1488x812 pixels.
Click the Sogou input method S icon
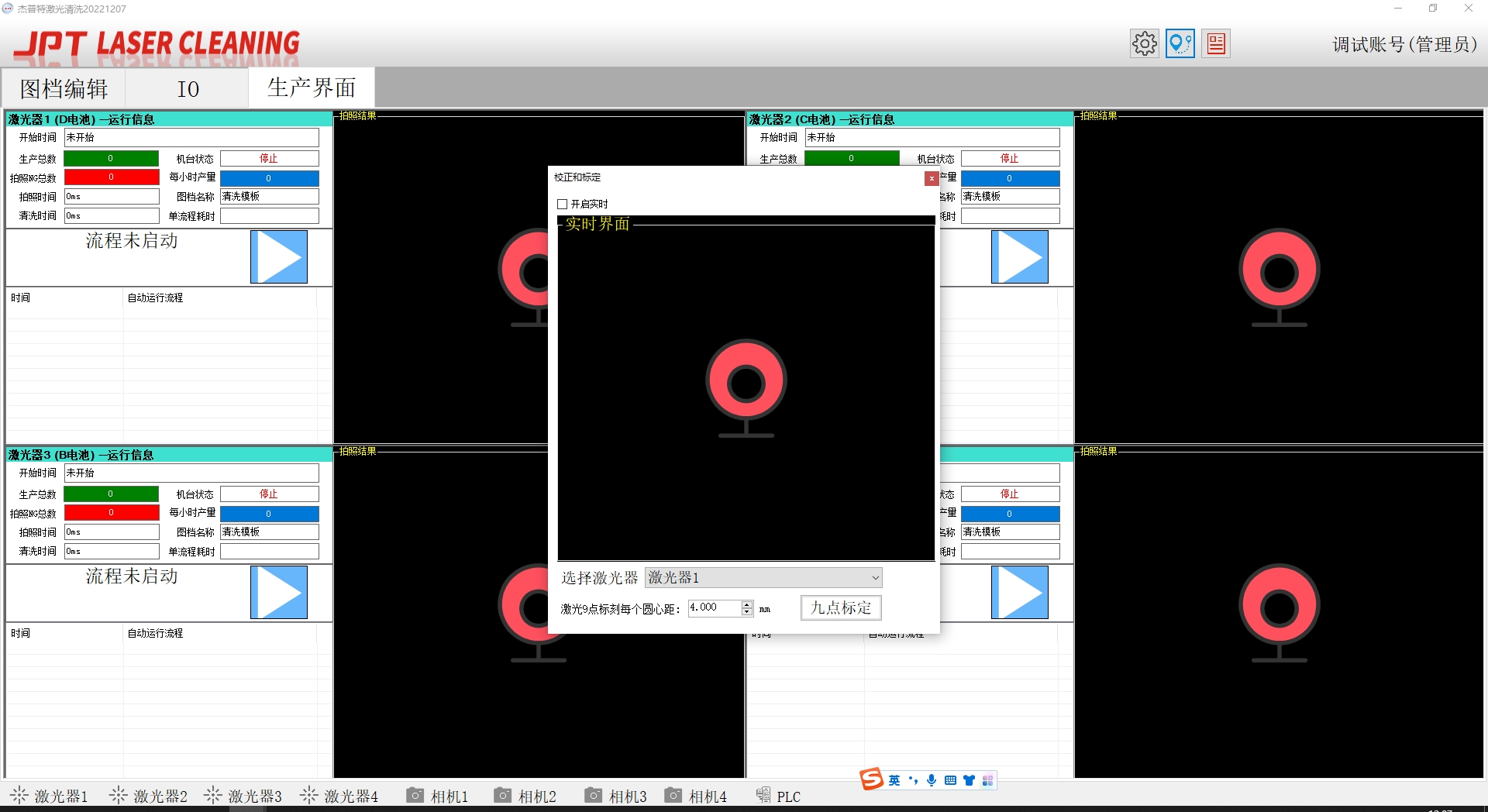pyautogui.click(x=871, y=779)
